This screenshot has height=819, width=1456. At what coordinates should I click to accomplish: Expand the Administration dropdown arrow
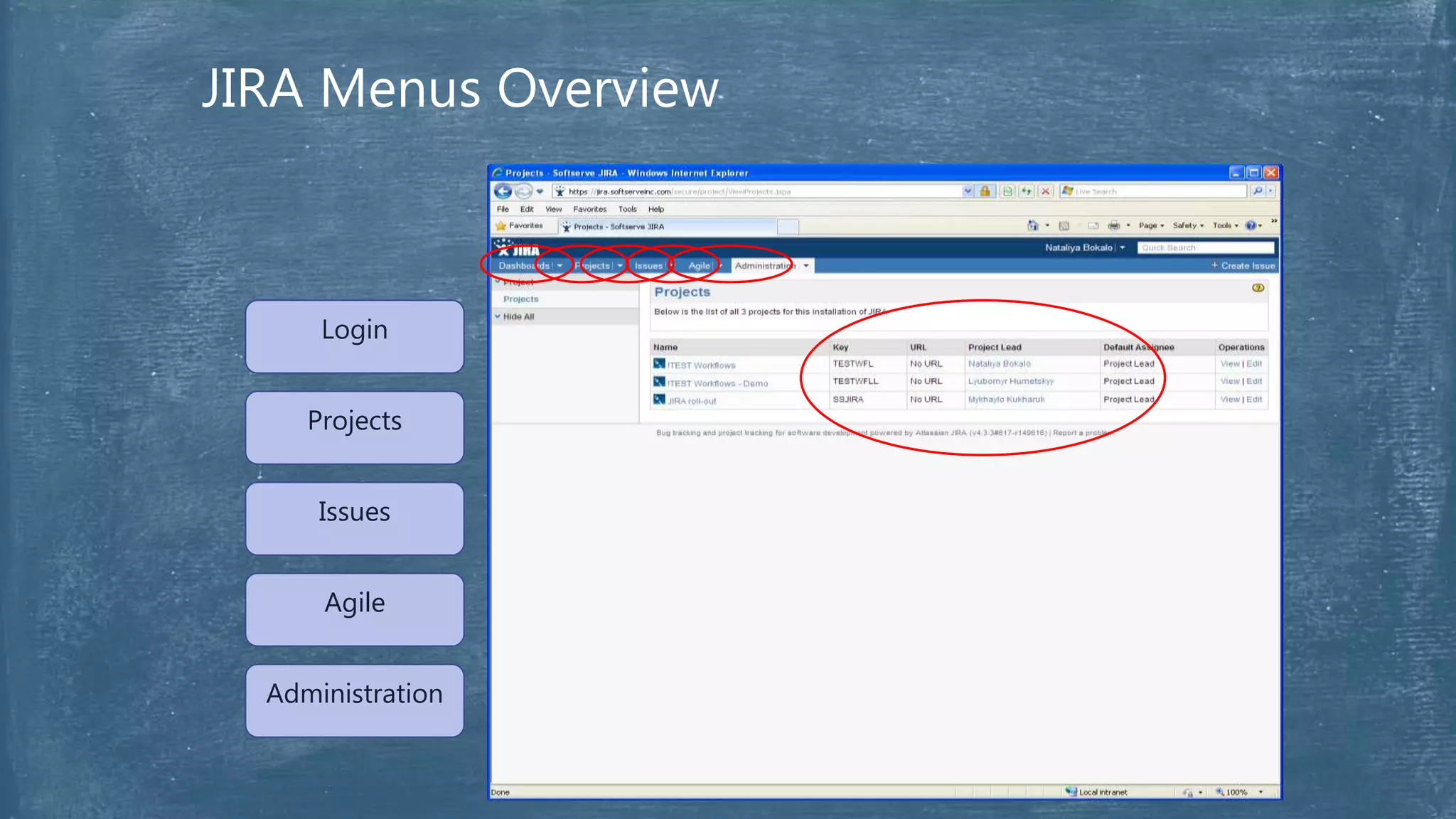(806, 266)
